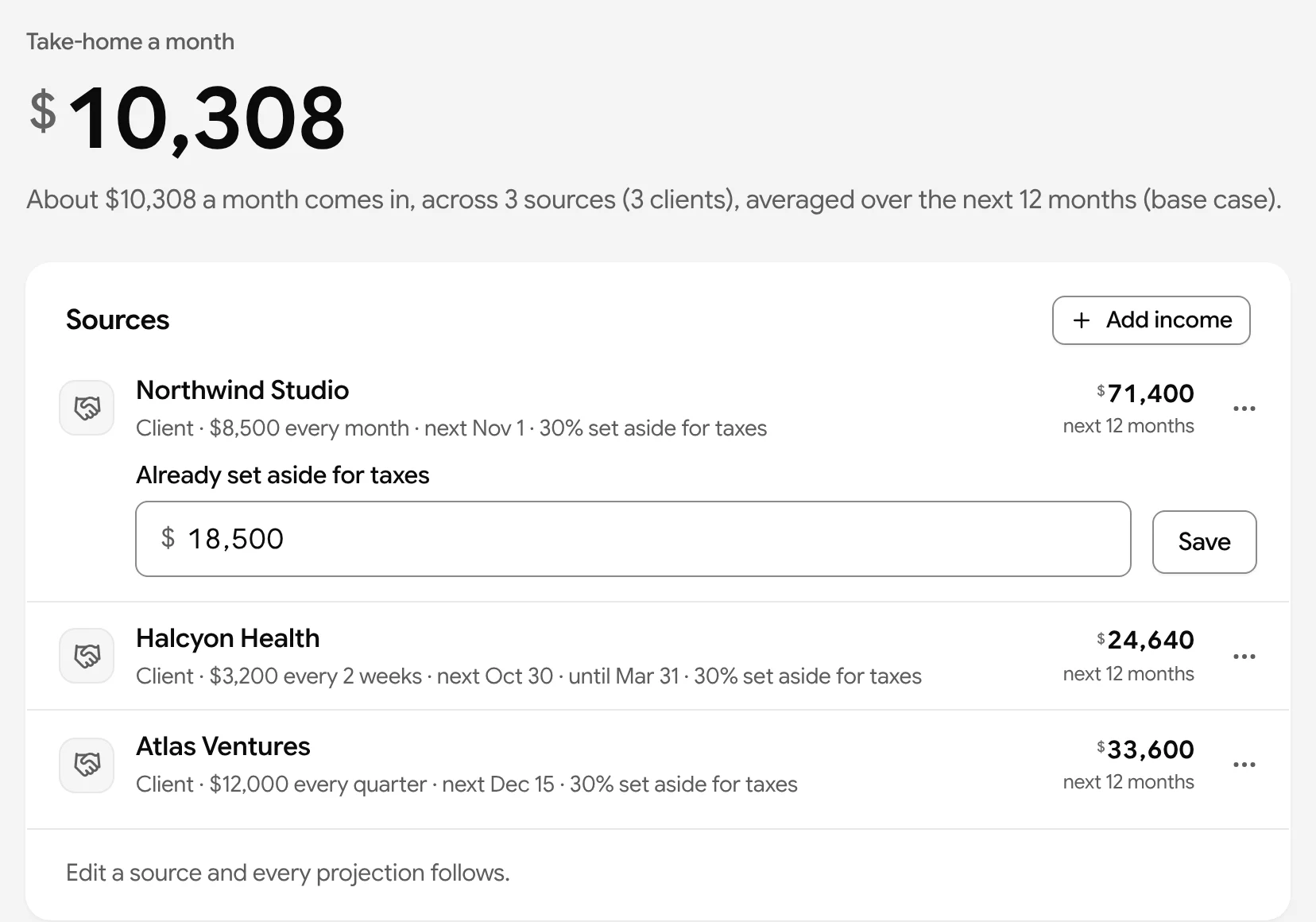Focus the Already set aside for taxes field
The image size is (1316, 922).
pyautogui.click(x=633, y=539)
